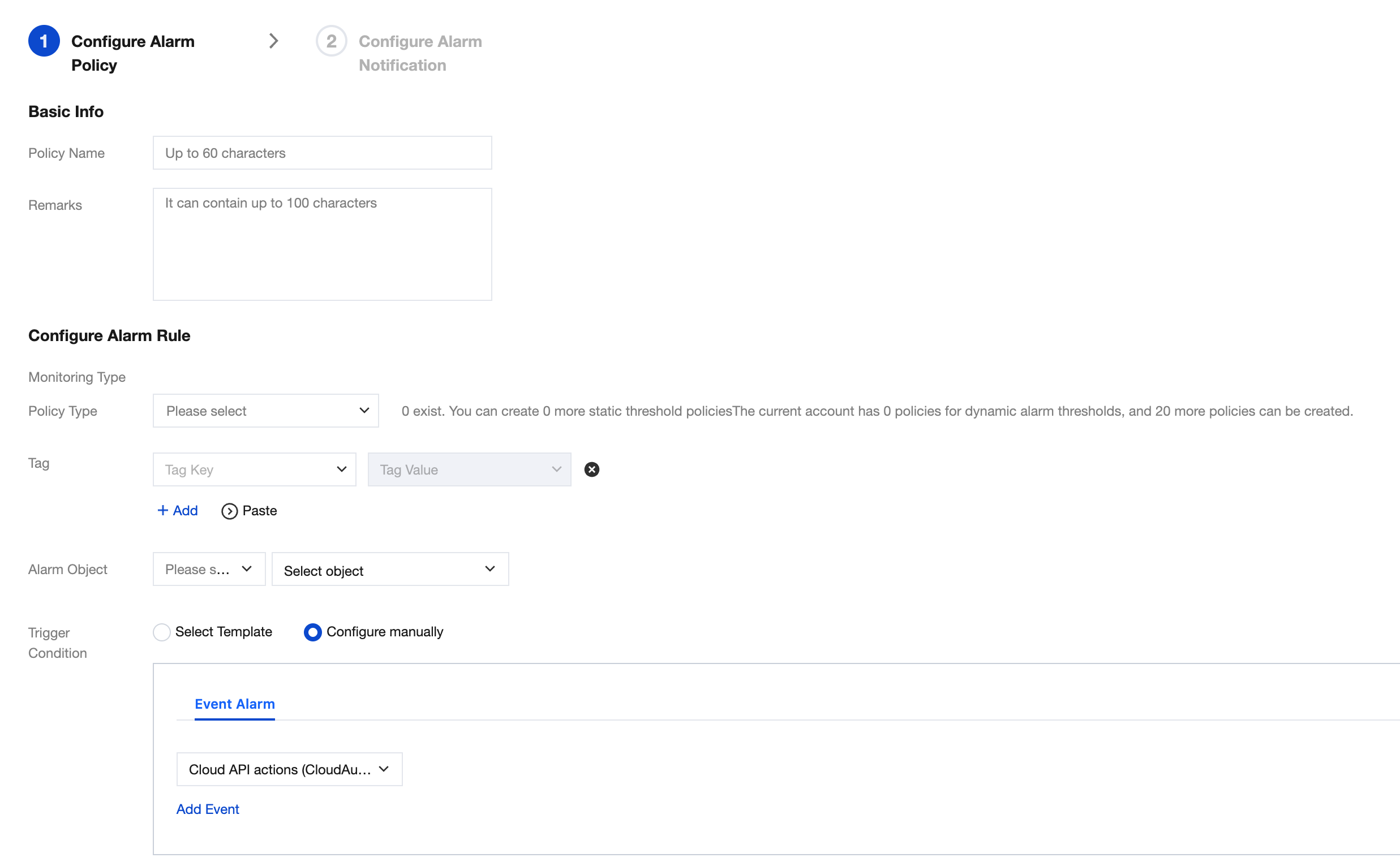Open the Tag Value dropdown
Viewport: 1400px width, 862px height.
pyautogui.click(x=469, y=470)
